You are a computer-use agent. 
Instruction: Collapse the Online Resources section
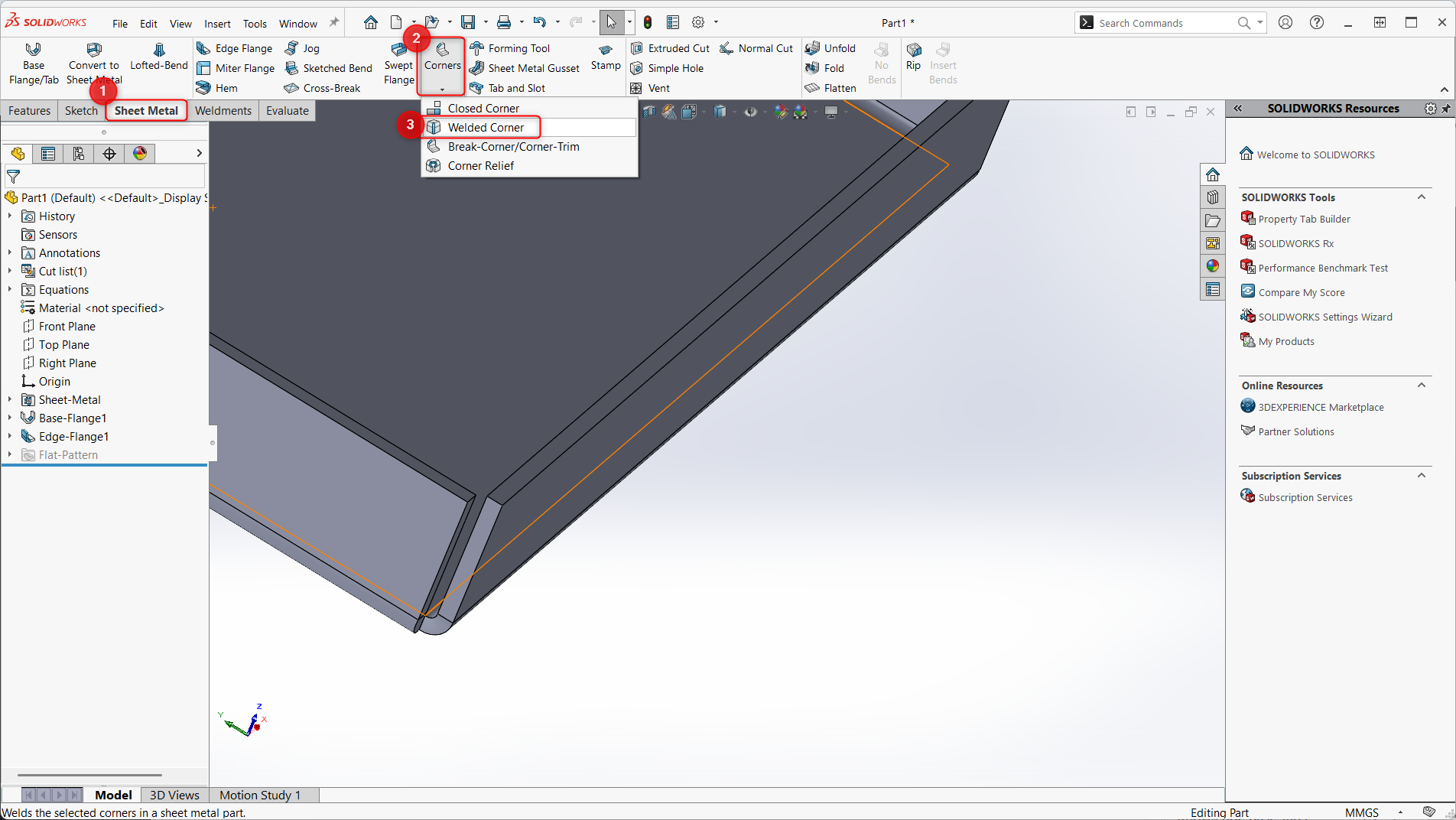click(1422, 386)
